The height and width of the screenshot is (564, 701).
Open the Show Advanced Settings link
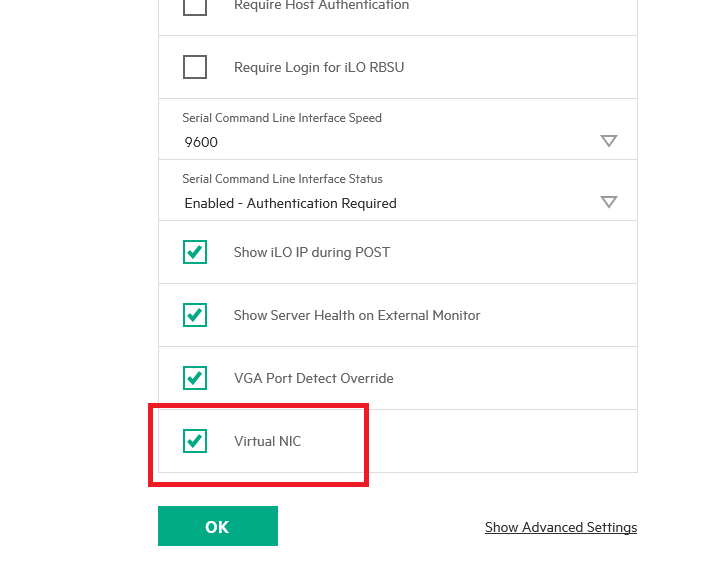pyautogui.click(x=560, y=527)
